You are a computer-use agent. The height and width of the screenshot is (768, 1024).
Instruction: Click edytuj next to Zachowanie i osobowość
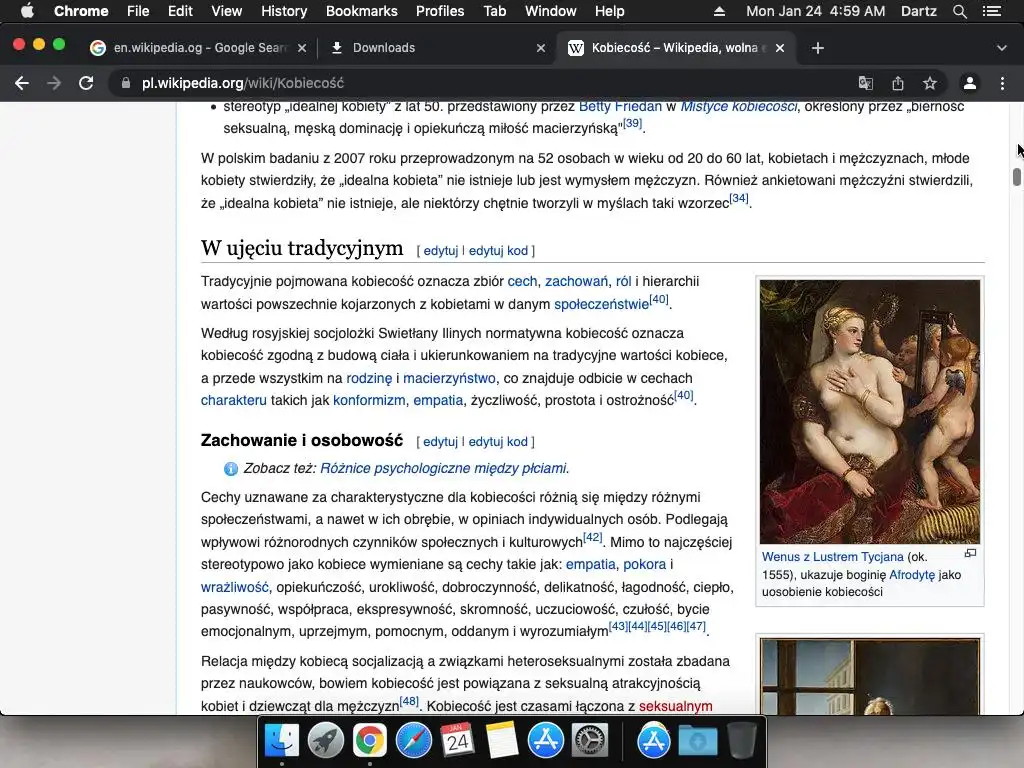[440, 442]
